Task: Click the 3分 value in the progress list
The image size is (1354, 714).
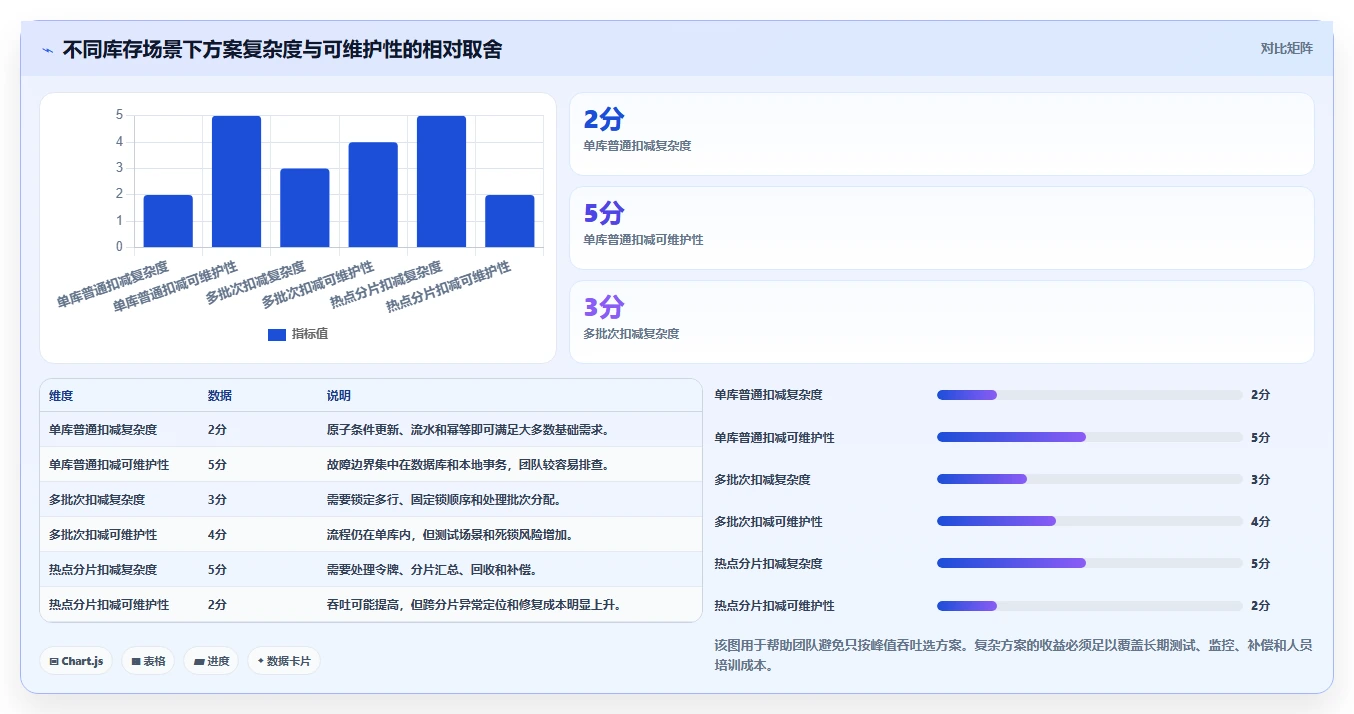Action: coord(1260,480)
